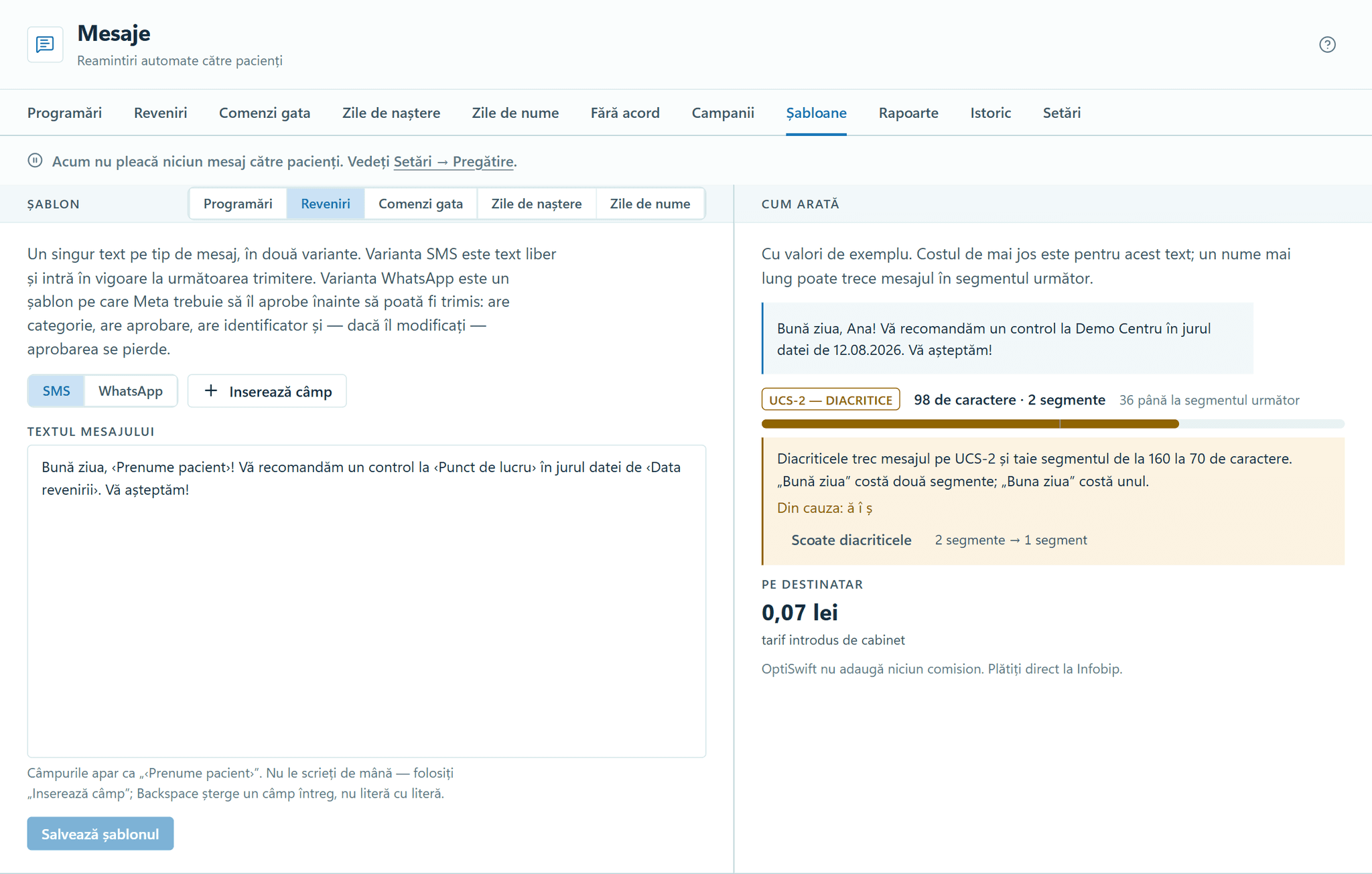Viewport: 1372px width, 874px height.
Task: Open the help question mark icon
Action: 1327,44
